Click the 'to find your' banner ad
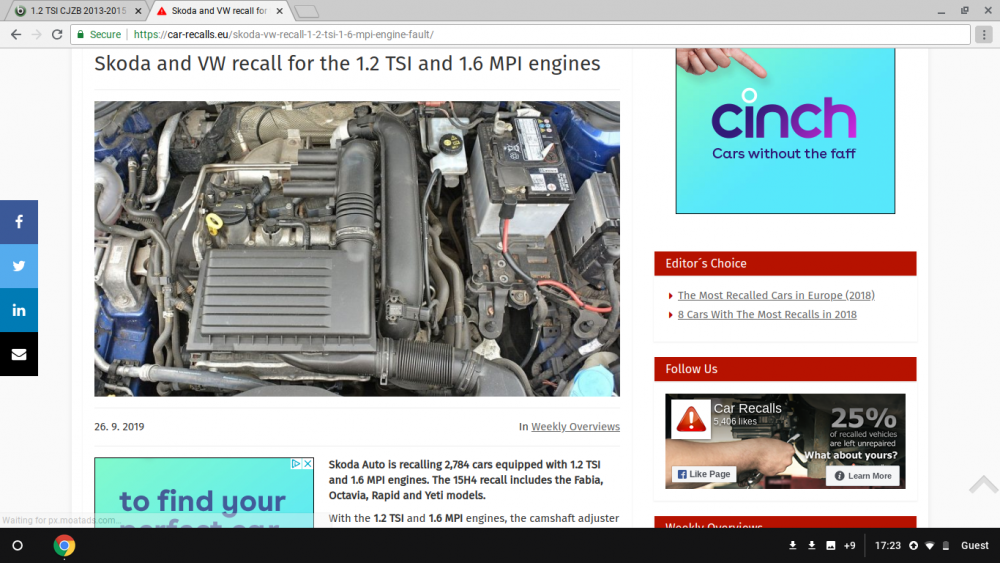1000x563 pixels. pos(204,493)
